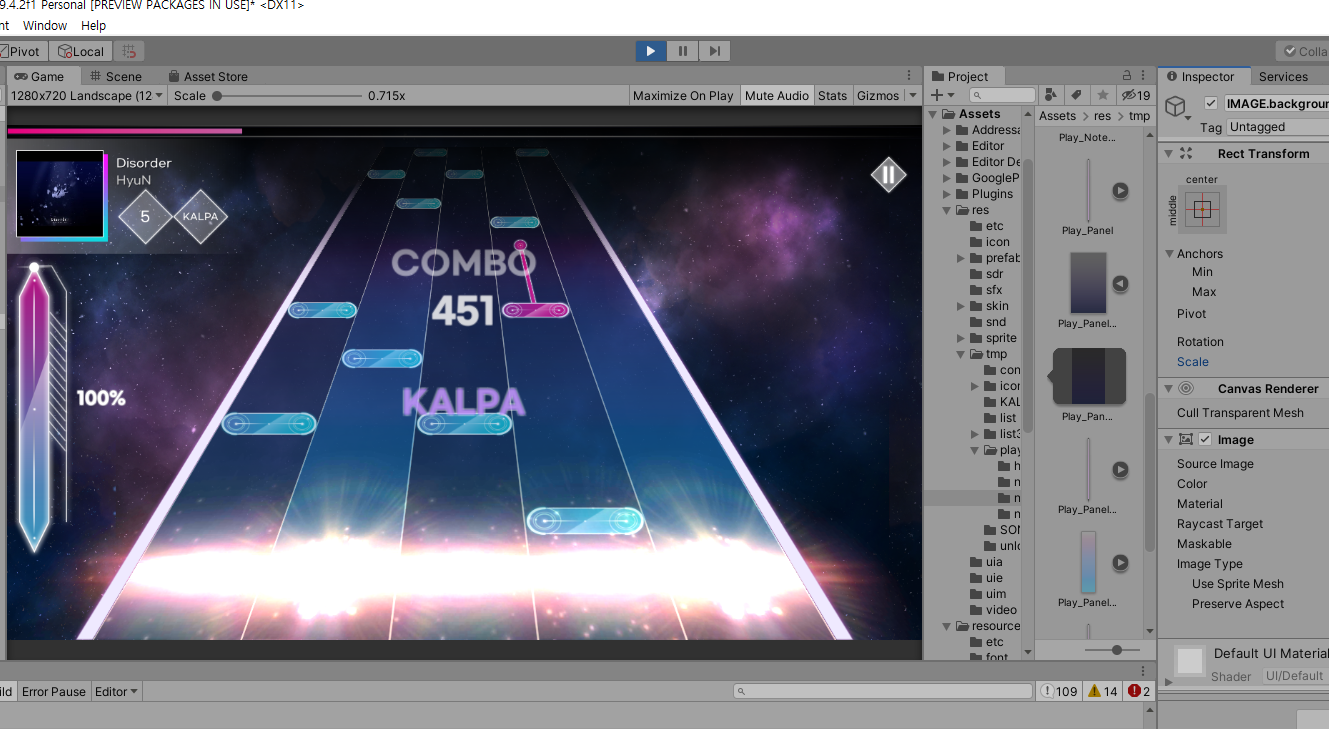Image resolution: width=1329 pixels, height=729 pixels.
Task: Open the Untagged tag dropdown
Action: [1277, 127]
